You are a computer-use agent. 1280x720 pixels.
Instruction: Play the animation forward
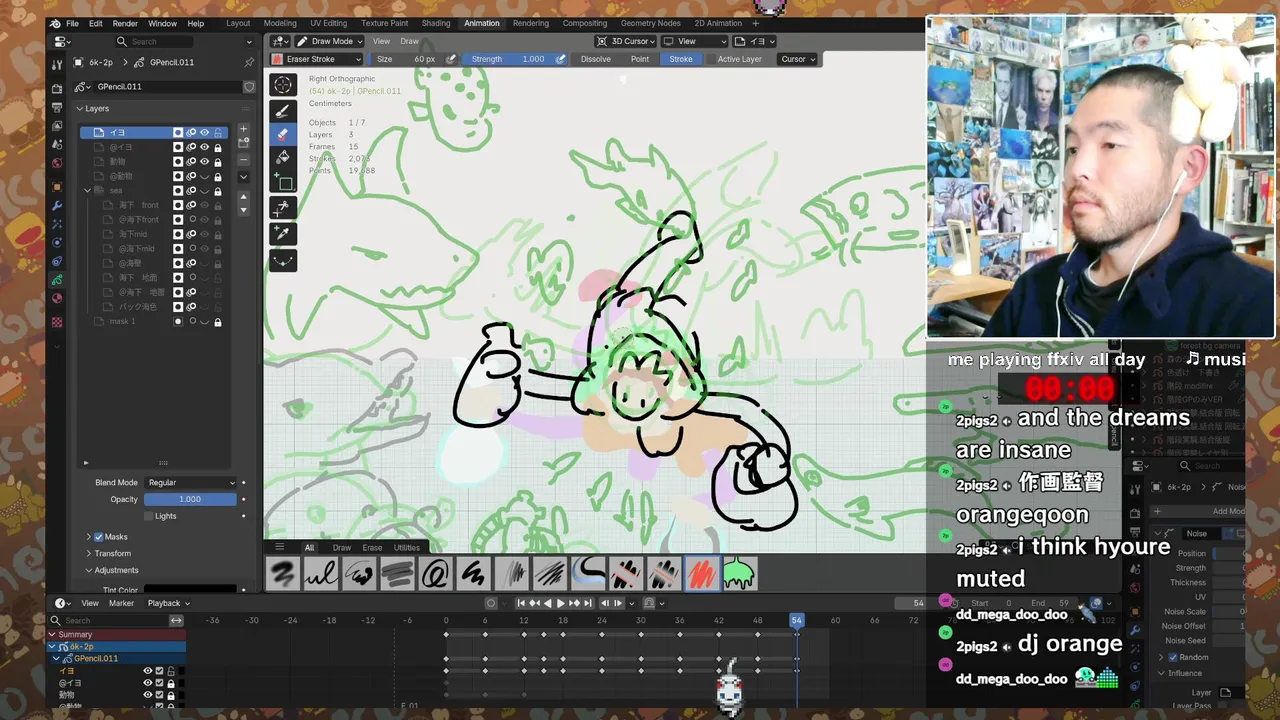pyautogui.click(x=560, y=603)
